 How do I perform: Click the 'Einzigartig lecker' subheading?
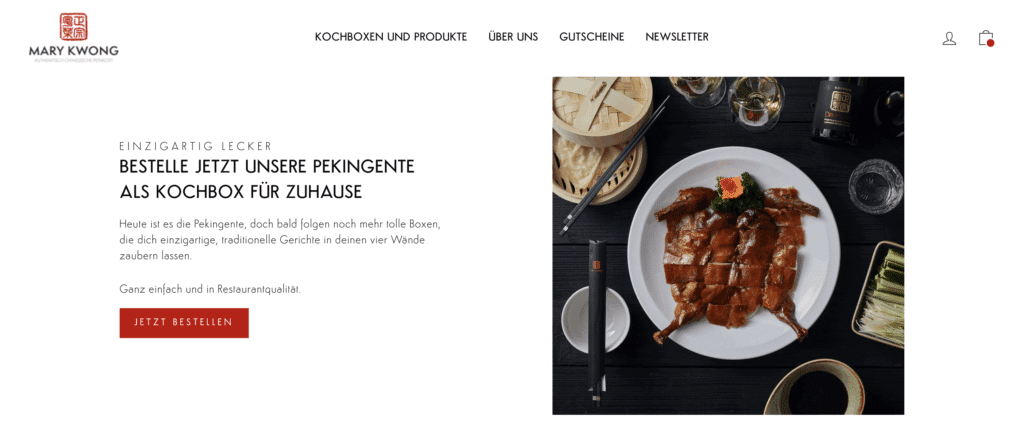click(x=196, y=146)
